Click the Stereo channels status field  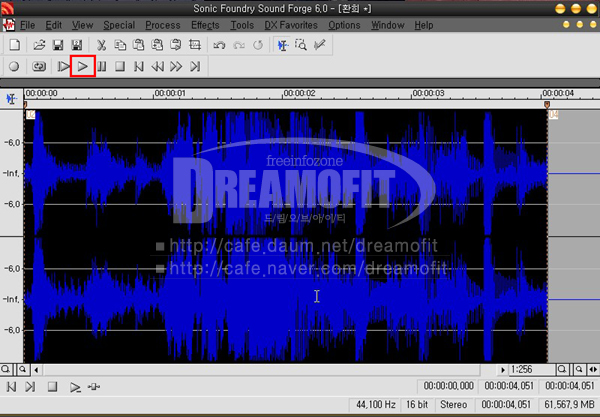[453, 404]
